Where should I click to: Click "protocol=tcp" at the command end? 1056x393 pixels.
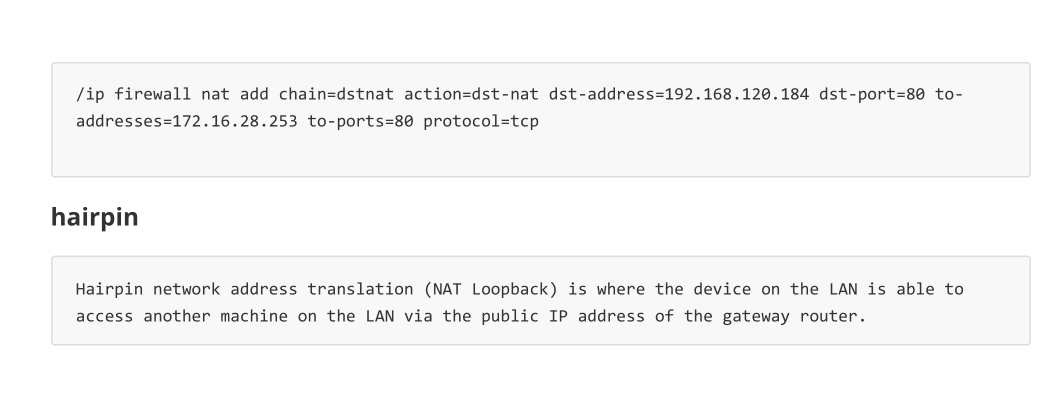[481, 122]
